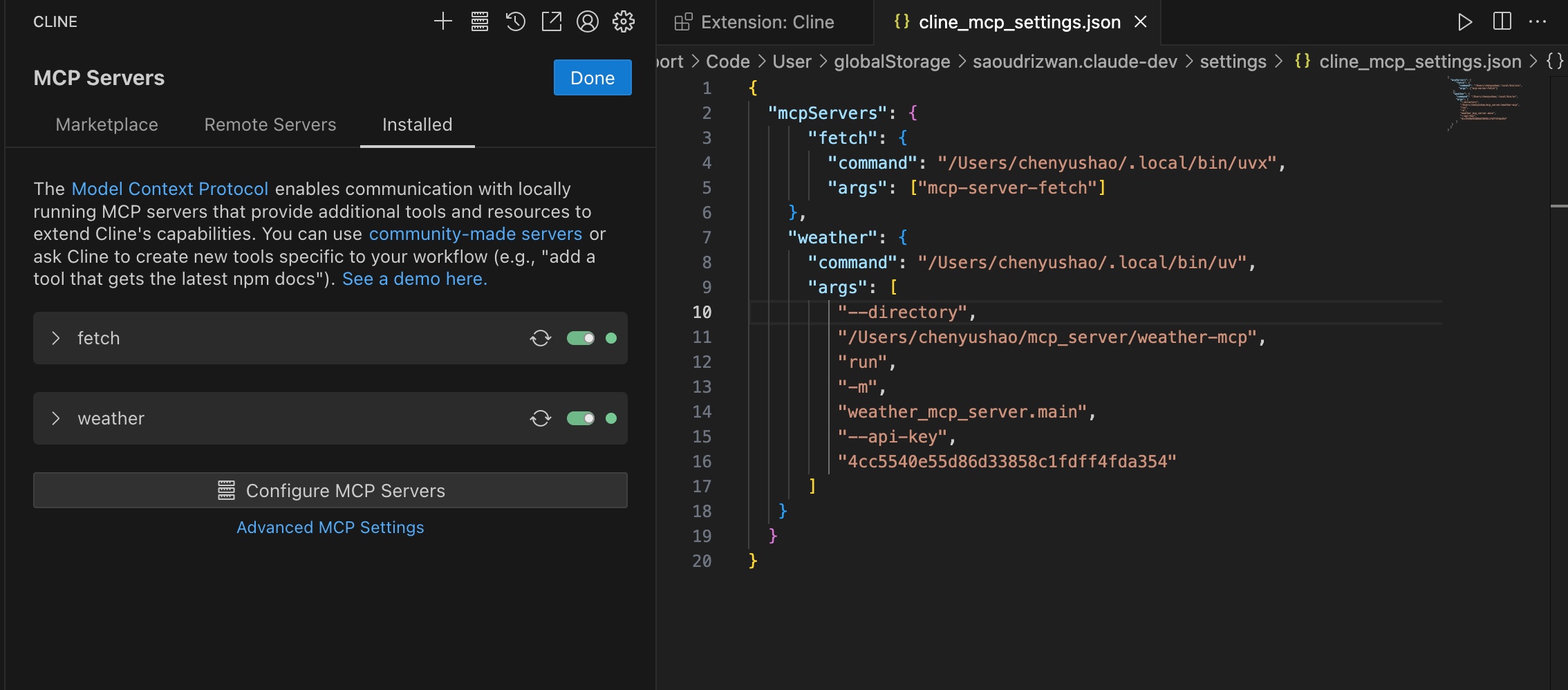Click the green status dot for fetch
Screen dimensions: 1568x690
[611, 338]
